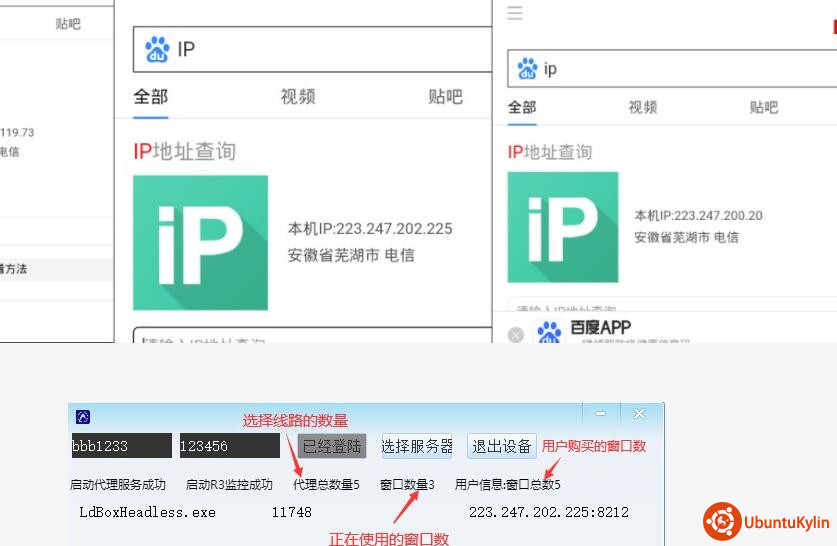Switch to 视频 tab in middle browser

tap(297, 96)
